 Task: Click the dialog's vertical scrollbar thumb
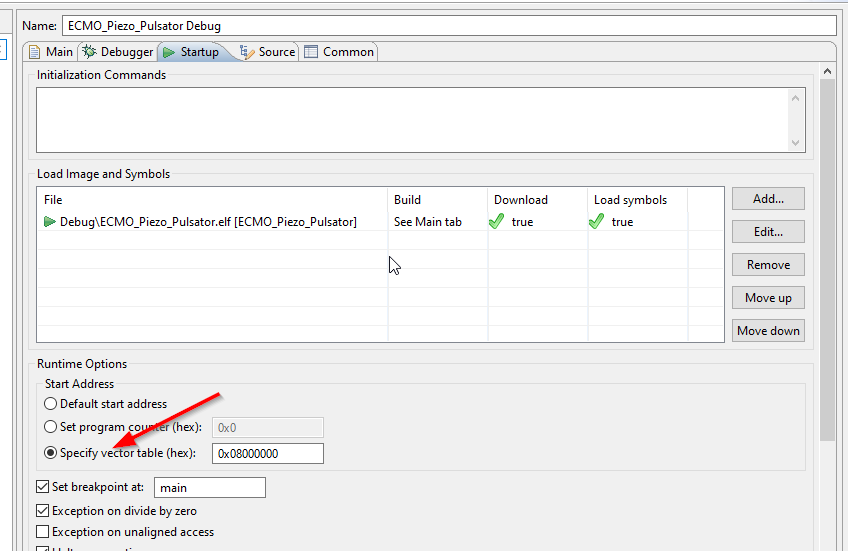point(827,260)
